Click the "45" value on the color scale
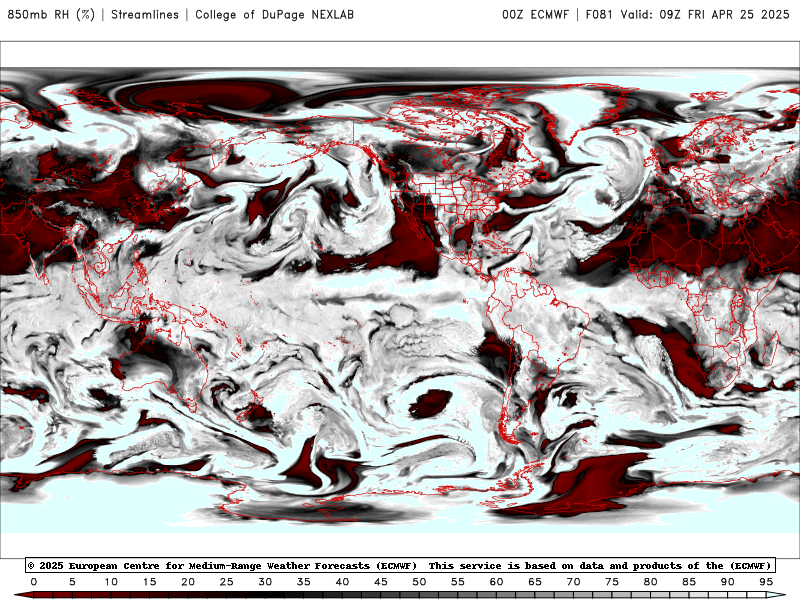 pos(381,582)
